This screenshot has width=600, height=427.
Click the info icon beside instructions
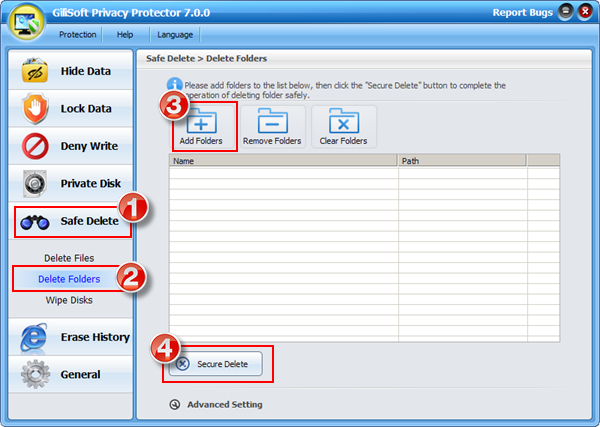tap(174, 85)
